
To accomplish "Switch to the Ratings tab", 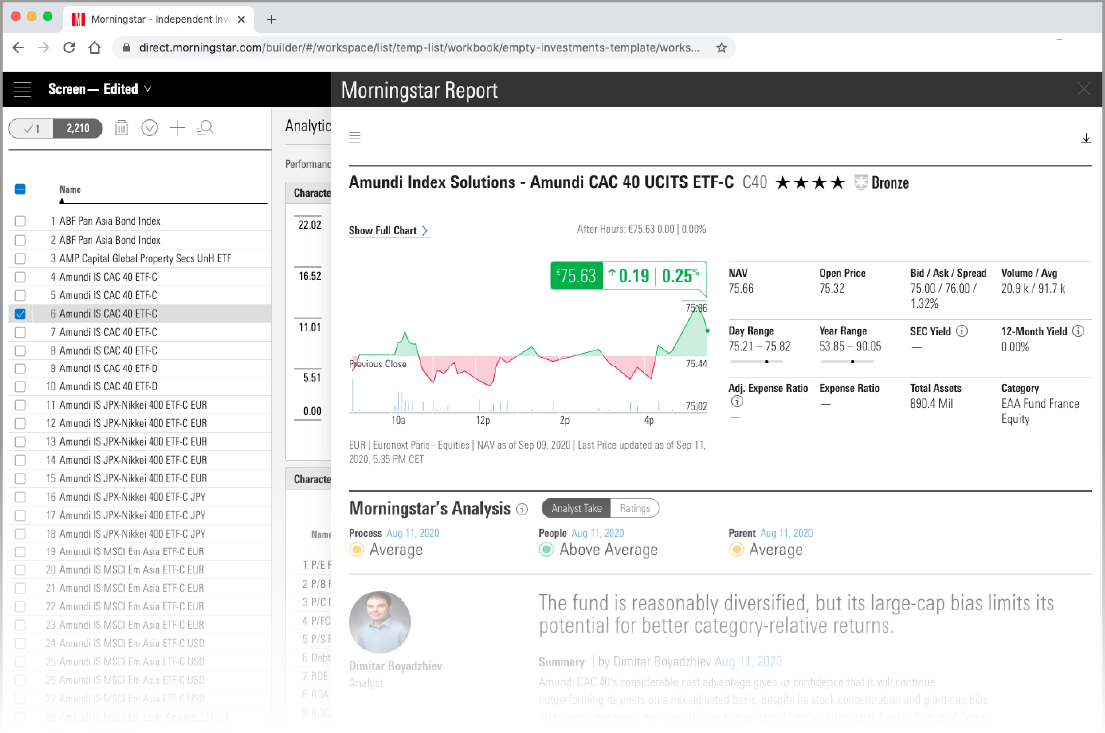I will click(x=634, y=508).
